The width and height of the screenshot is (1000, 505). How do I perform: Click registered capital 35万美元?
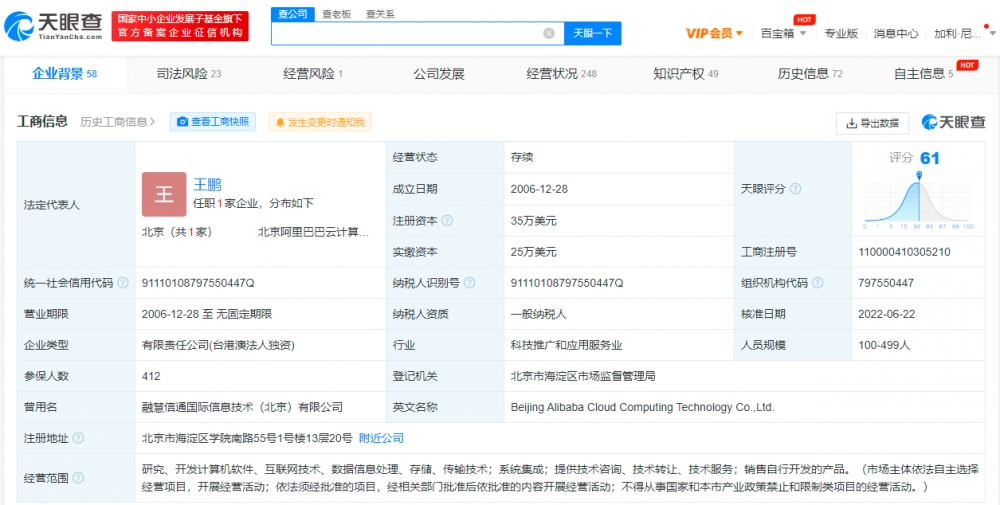534,221
